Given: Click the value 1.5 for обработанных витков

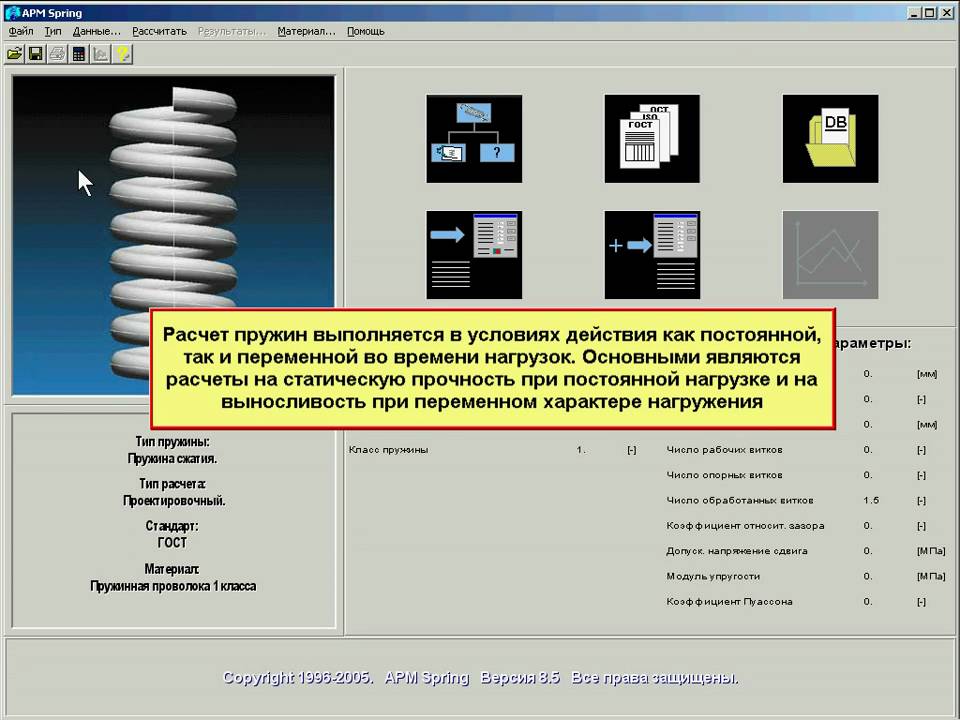Looking at the screenshot, I should coord(871,500).
